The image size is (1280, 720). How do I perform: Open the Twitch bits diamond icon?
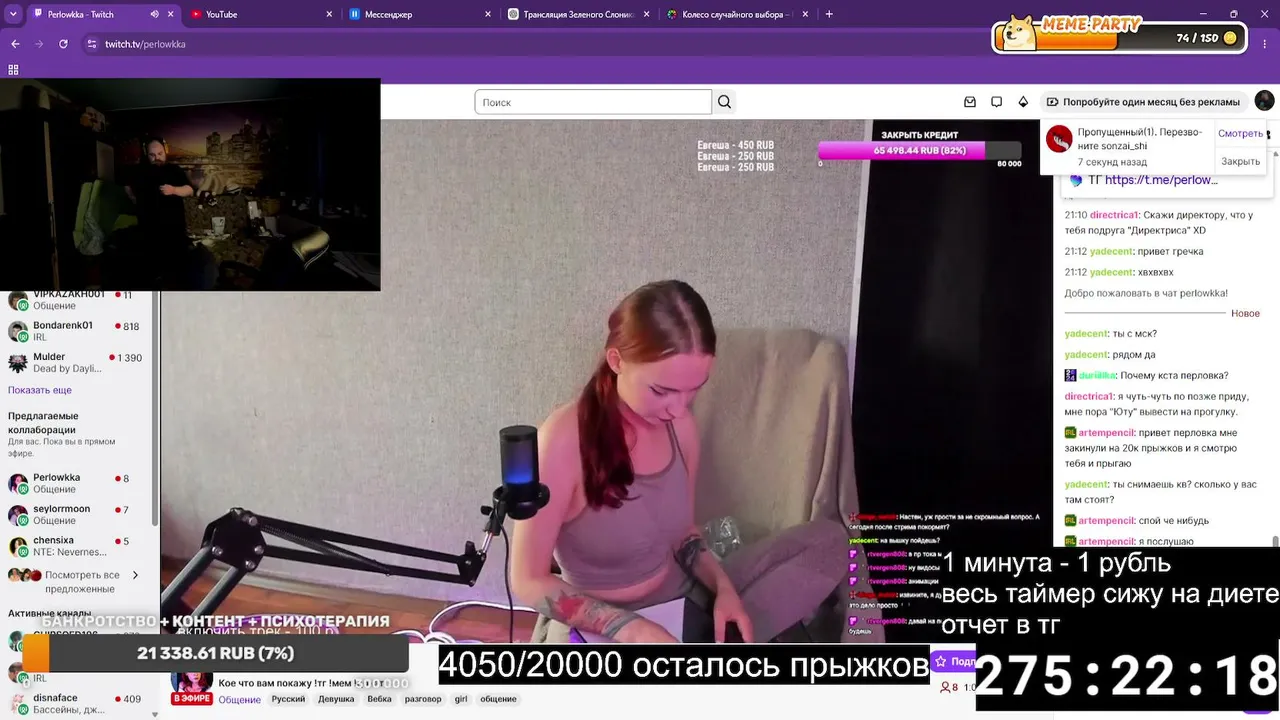(1023, 102)
